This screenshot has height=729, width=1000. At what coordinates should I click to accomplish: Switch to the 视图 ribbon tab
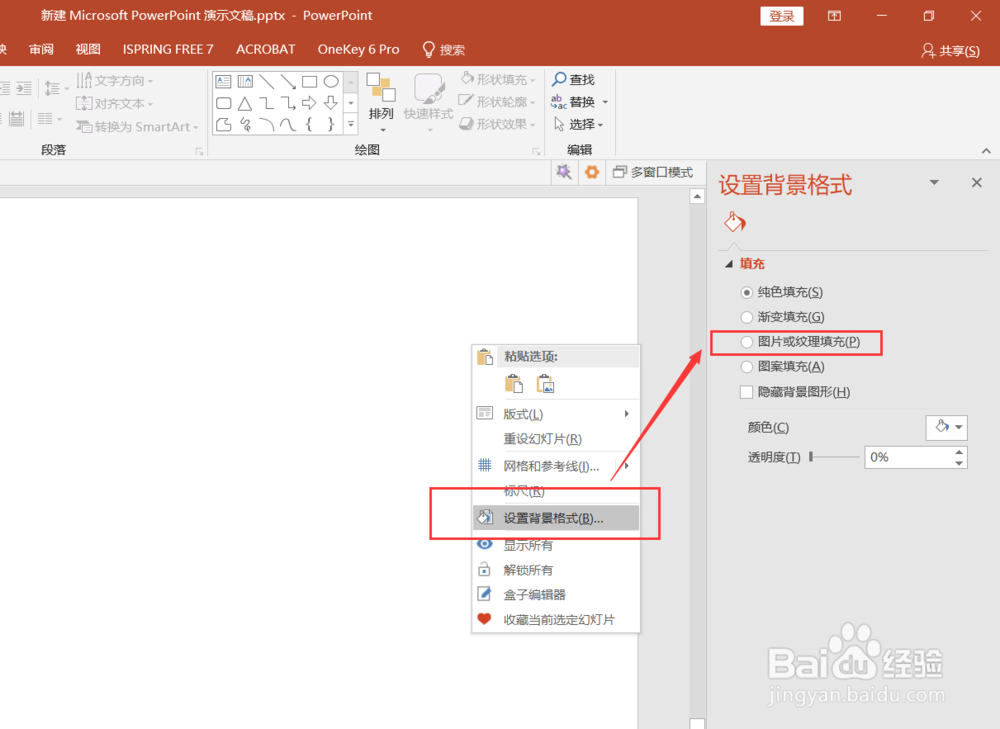click(x=87, y=48)
